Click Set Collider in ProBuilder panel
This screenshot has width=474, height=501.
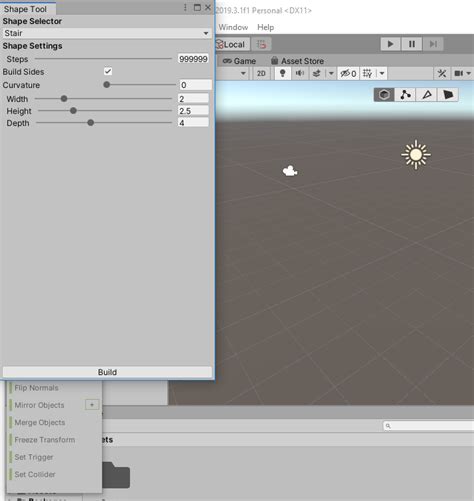[x=35, y=474]
